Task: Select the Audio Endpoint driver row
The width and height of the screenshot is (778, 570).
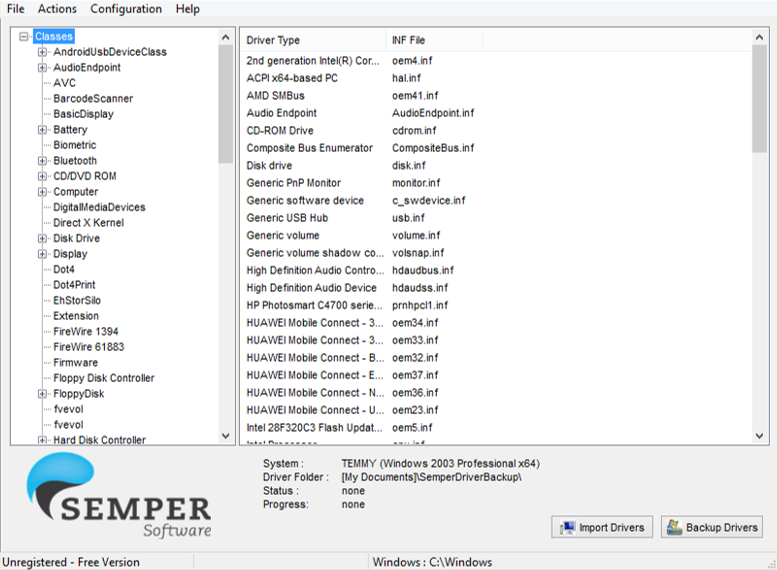Action: click(281, 113)
